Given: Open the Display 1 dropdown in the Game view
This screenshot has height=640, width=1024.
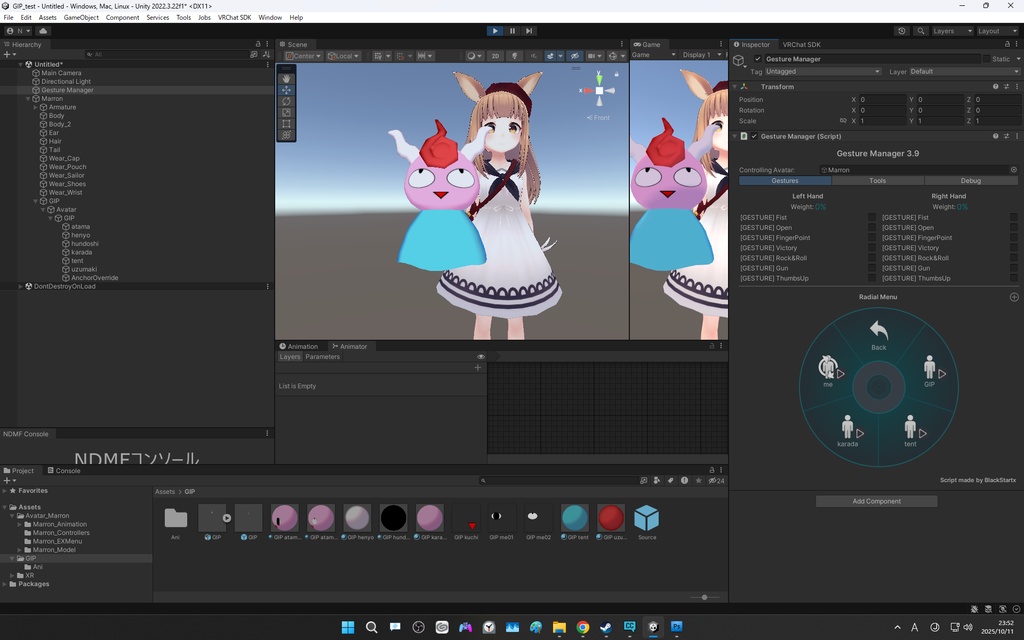Looking at the screenshot, I should [x=698, y=54].
